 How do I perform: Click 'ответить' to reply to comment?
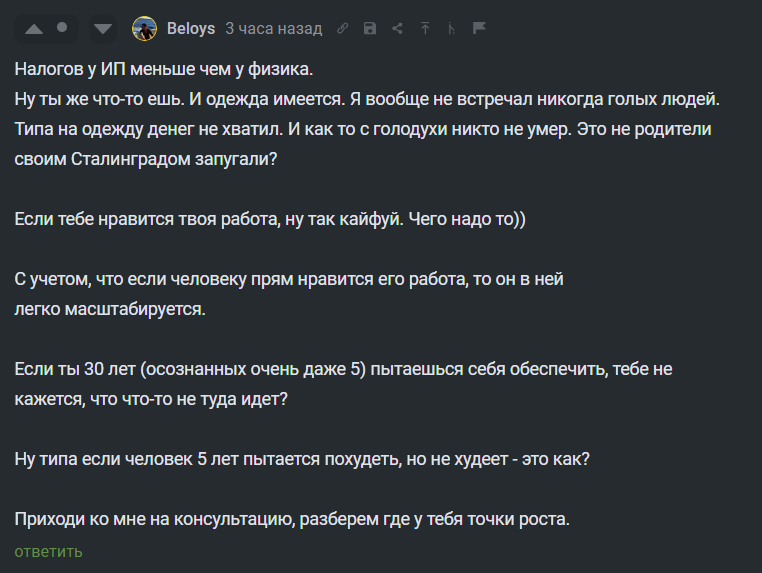tap(48, 551)
